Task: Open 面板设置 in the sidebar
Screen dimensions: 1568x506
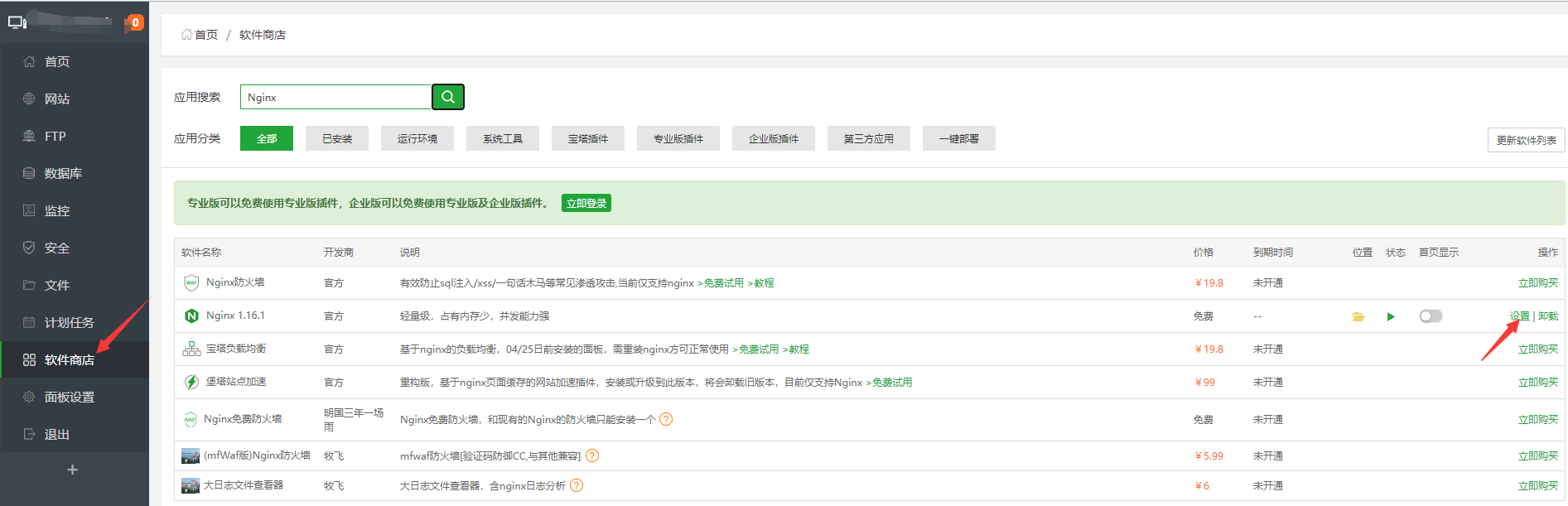Action: (x=75, y=397)
